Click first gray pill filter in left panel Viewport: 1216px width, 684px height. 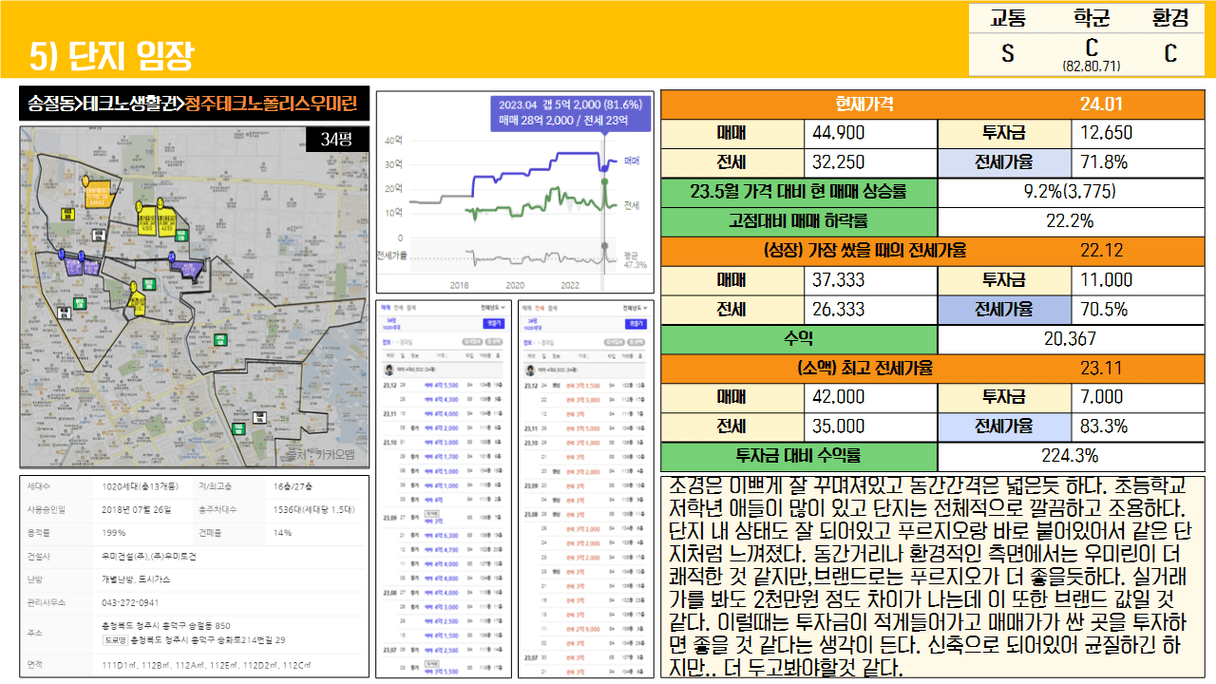point(472,342)
